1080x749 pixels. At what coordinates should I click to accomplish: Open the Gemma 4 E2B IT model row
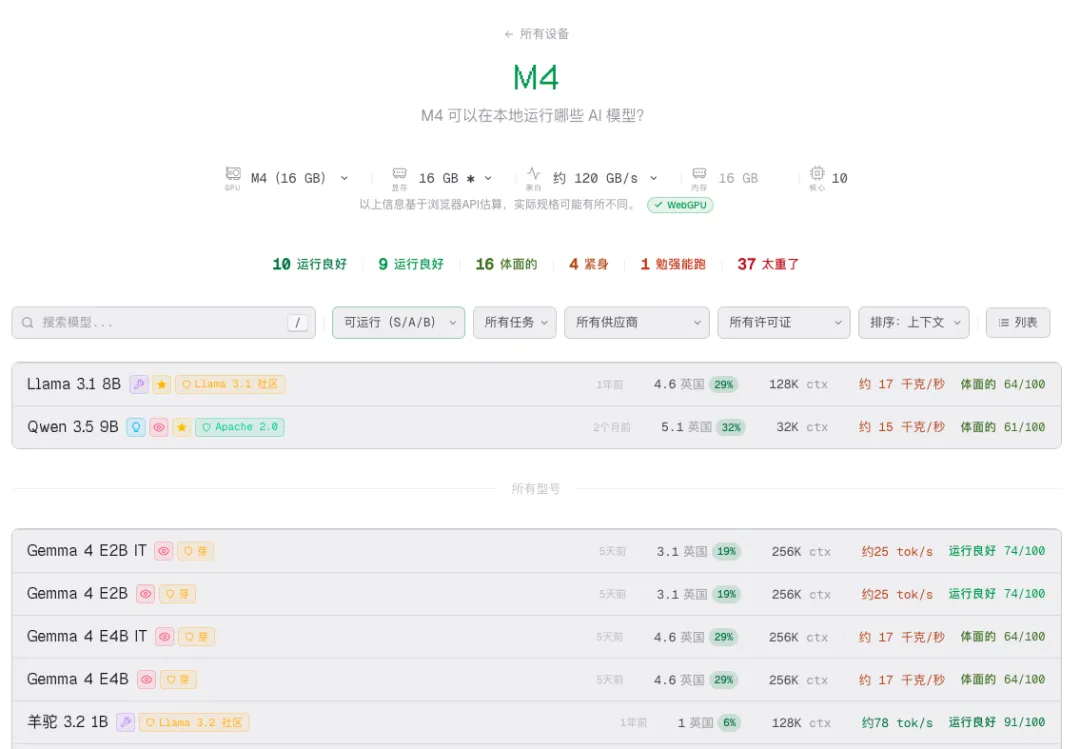pos(536,551)
